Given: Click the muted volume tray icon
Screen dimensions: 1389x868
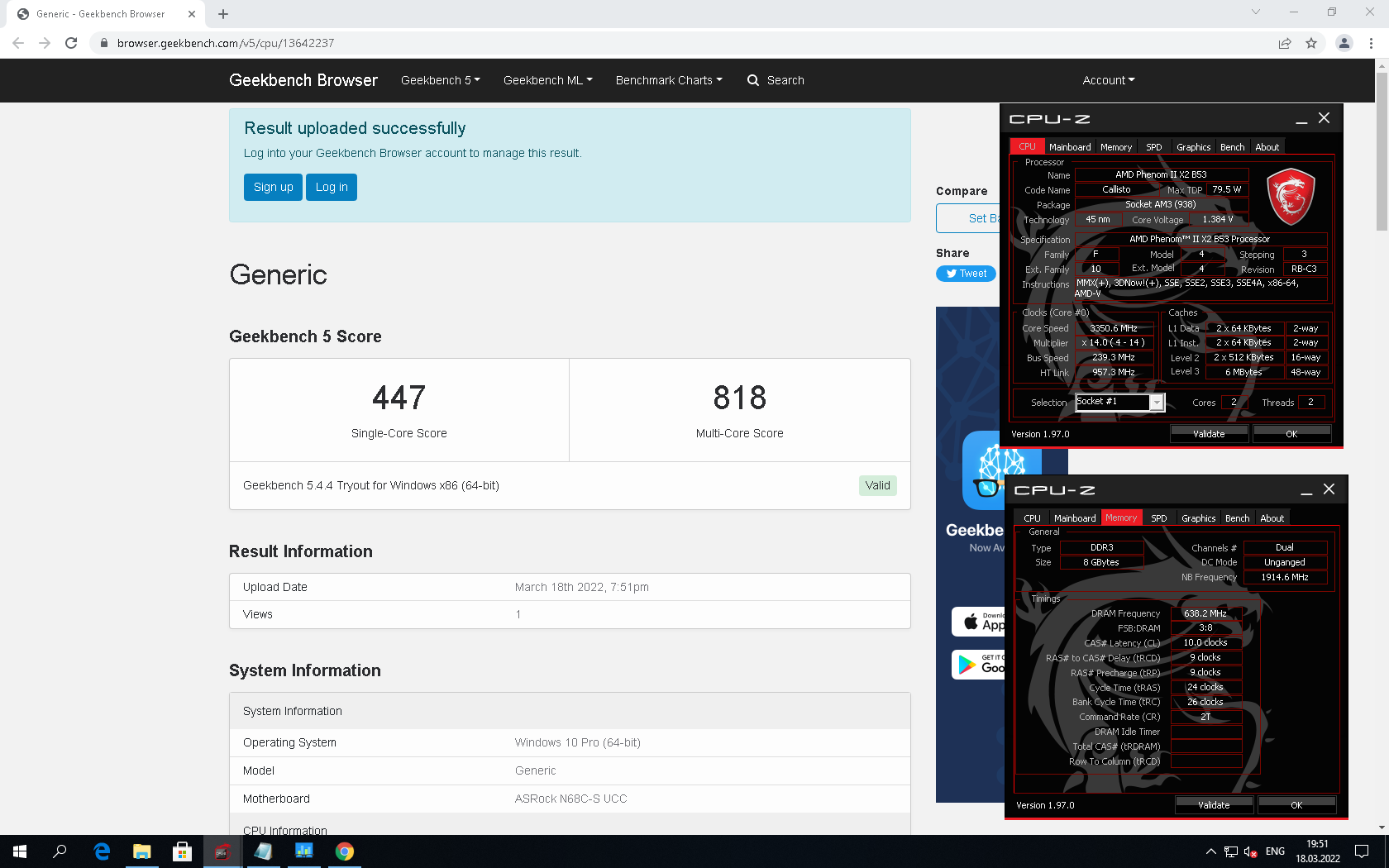Looking at the screenshot, I should (x=1250, y=851).
